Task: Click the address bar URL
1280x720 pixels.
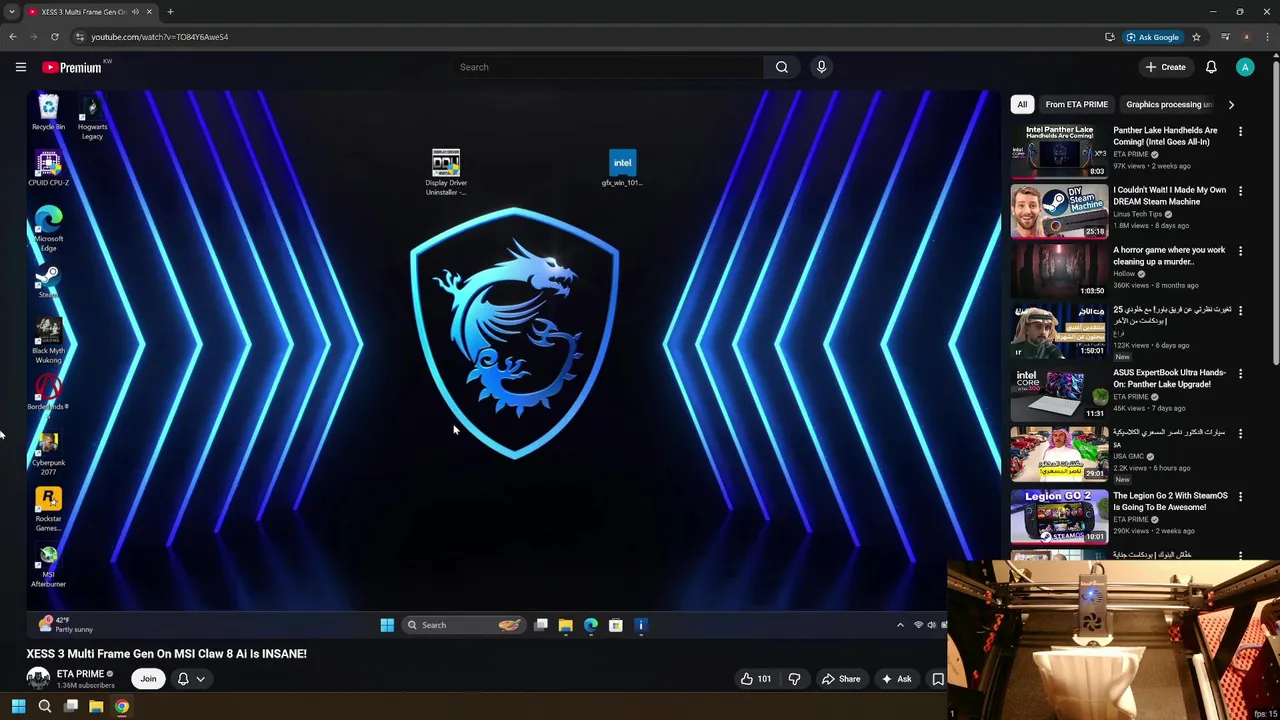Action: 160,37
